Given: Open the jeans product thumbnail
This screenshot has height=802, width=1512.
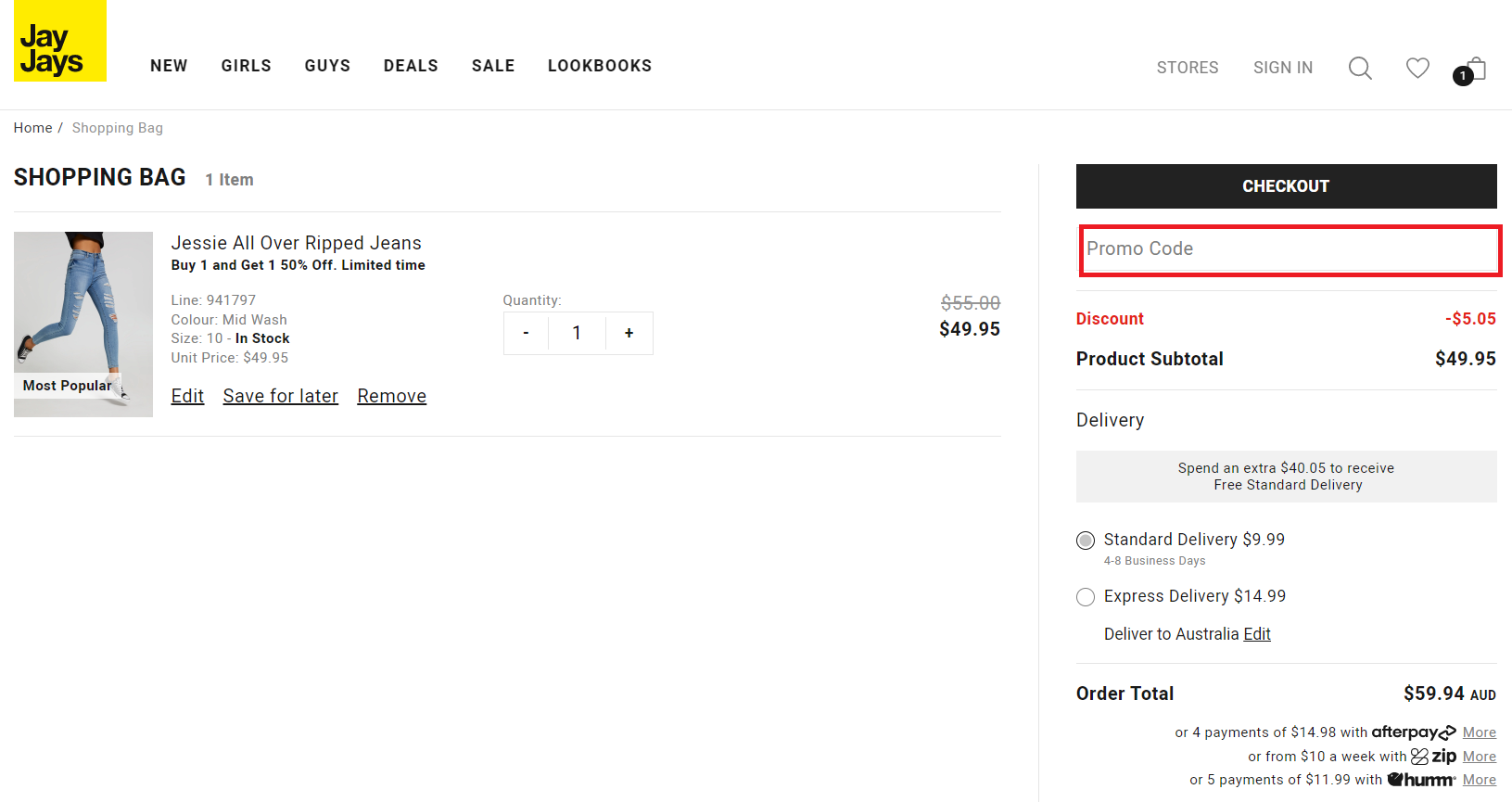Looking at the screenshot, I should click(83, 324).
